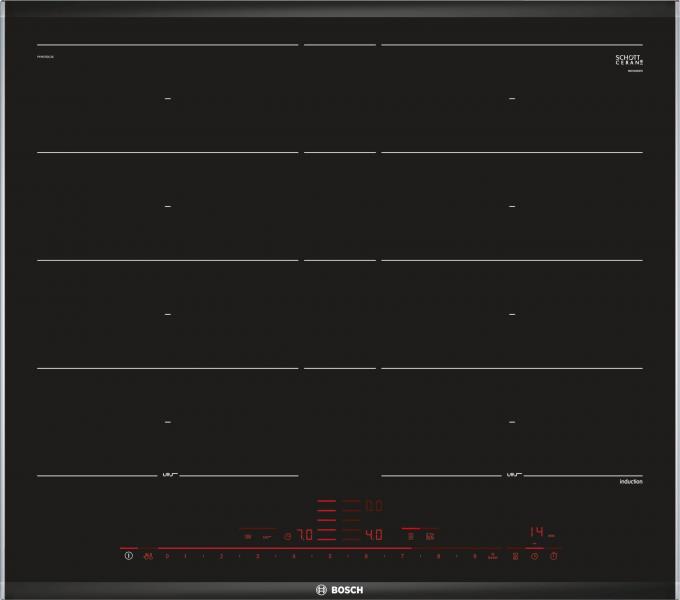Choose power level 4 on the slider
This screenshot has height=600, width=680.
point(294,556)
